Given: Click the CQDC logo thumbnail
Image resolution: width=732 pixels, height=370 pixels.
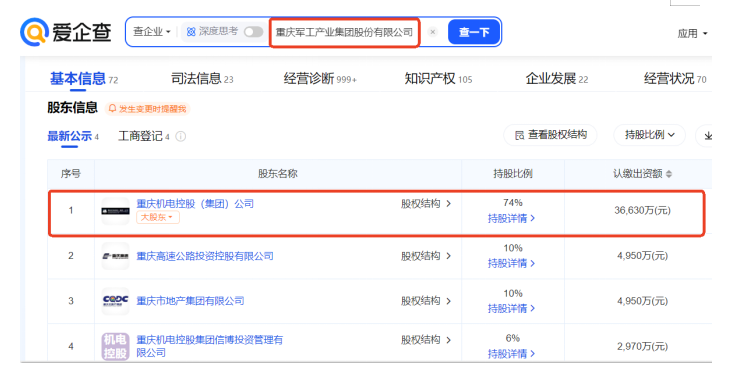Looking at the screenshot, I should click(x=115, y=301).
